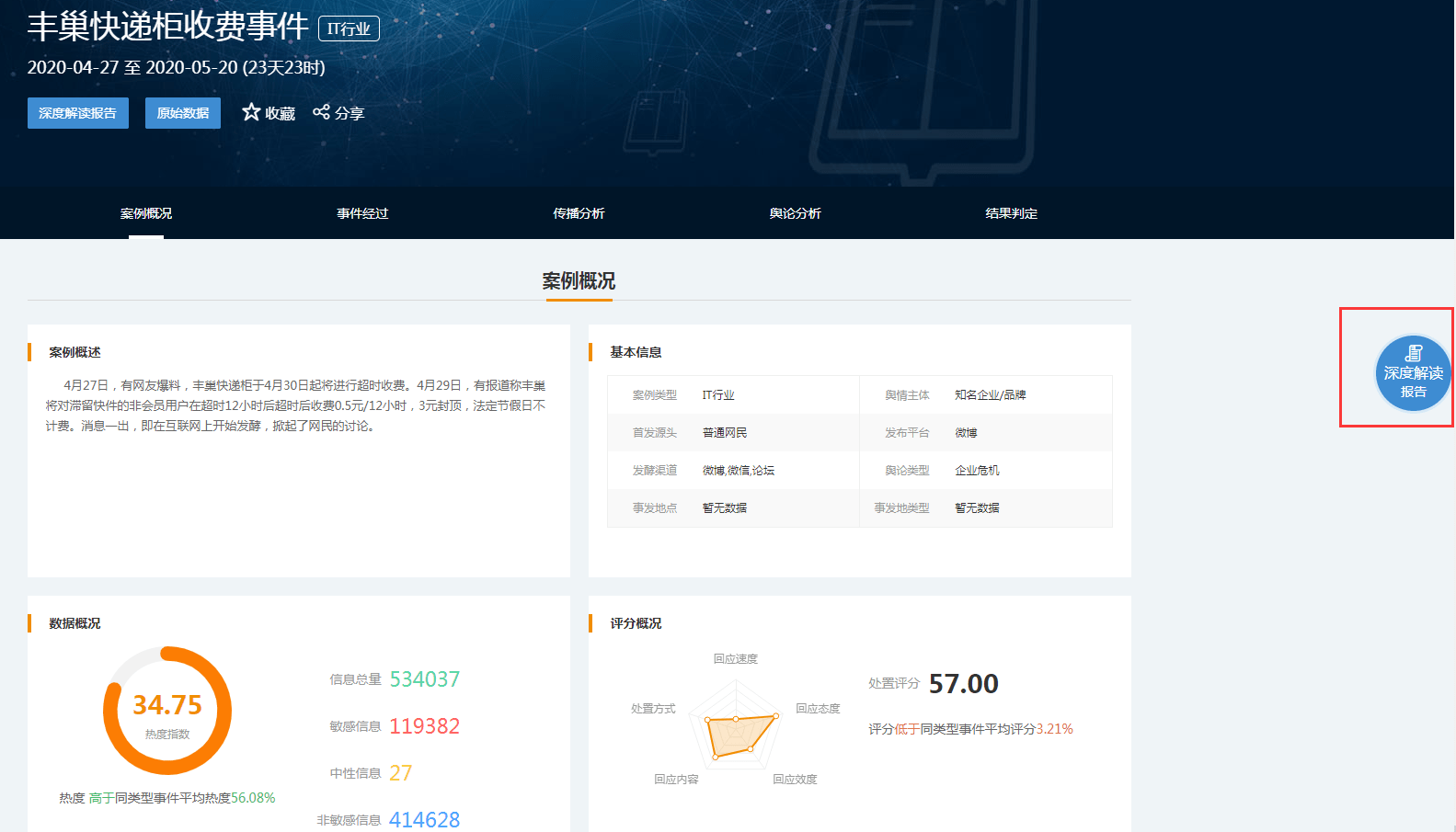Click the share icon beside 分享

(321, 112)
